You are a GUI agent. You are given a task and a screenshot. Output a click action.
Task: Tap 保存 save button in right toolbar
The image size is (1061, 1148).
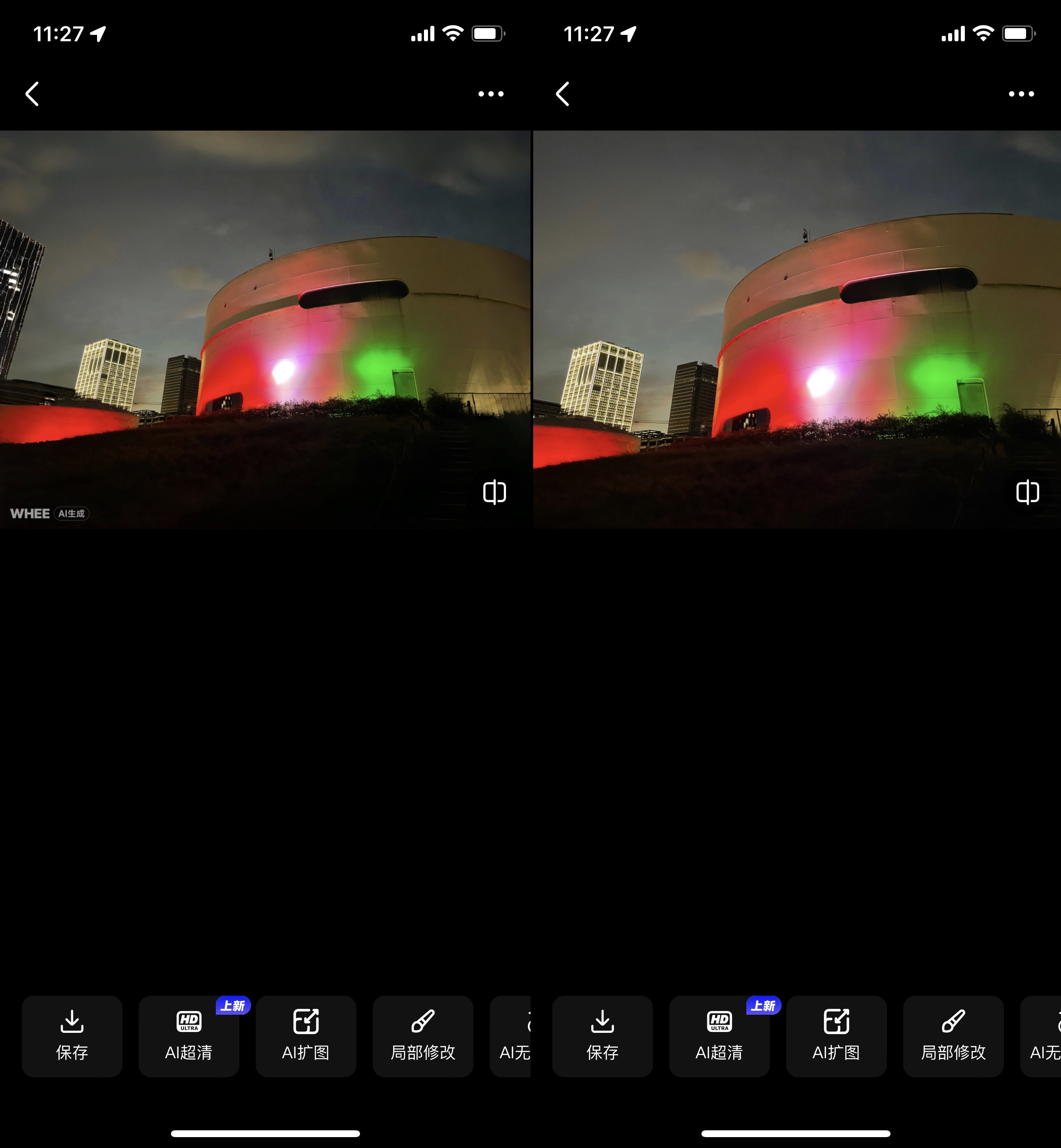point(602,1036)
